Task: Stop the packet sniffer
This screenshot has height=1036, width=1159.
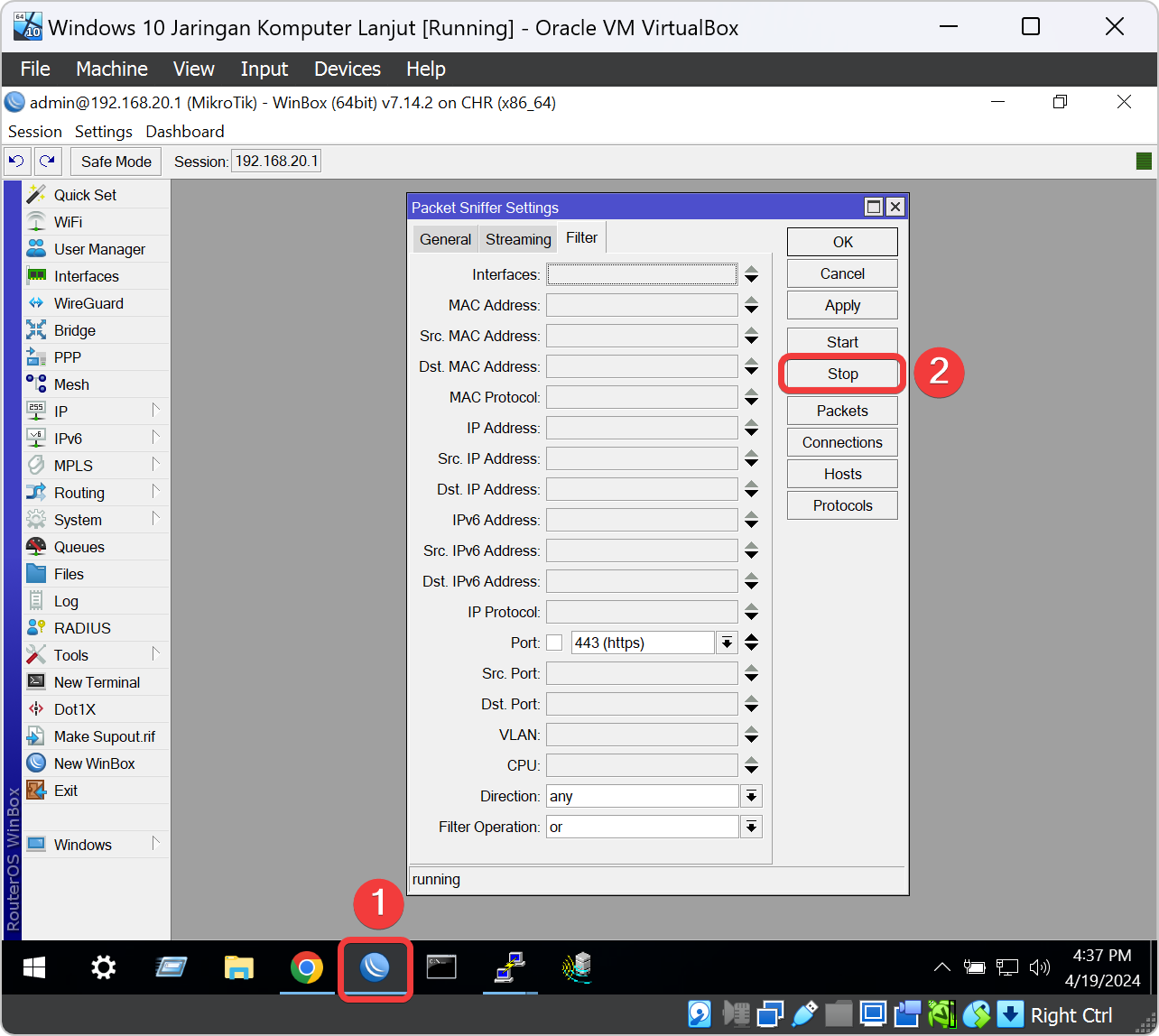Action: coord(842,374)
